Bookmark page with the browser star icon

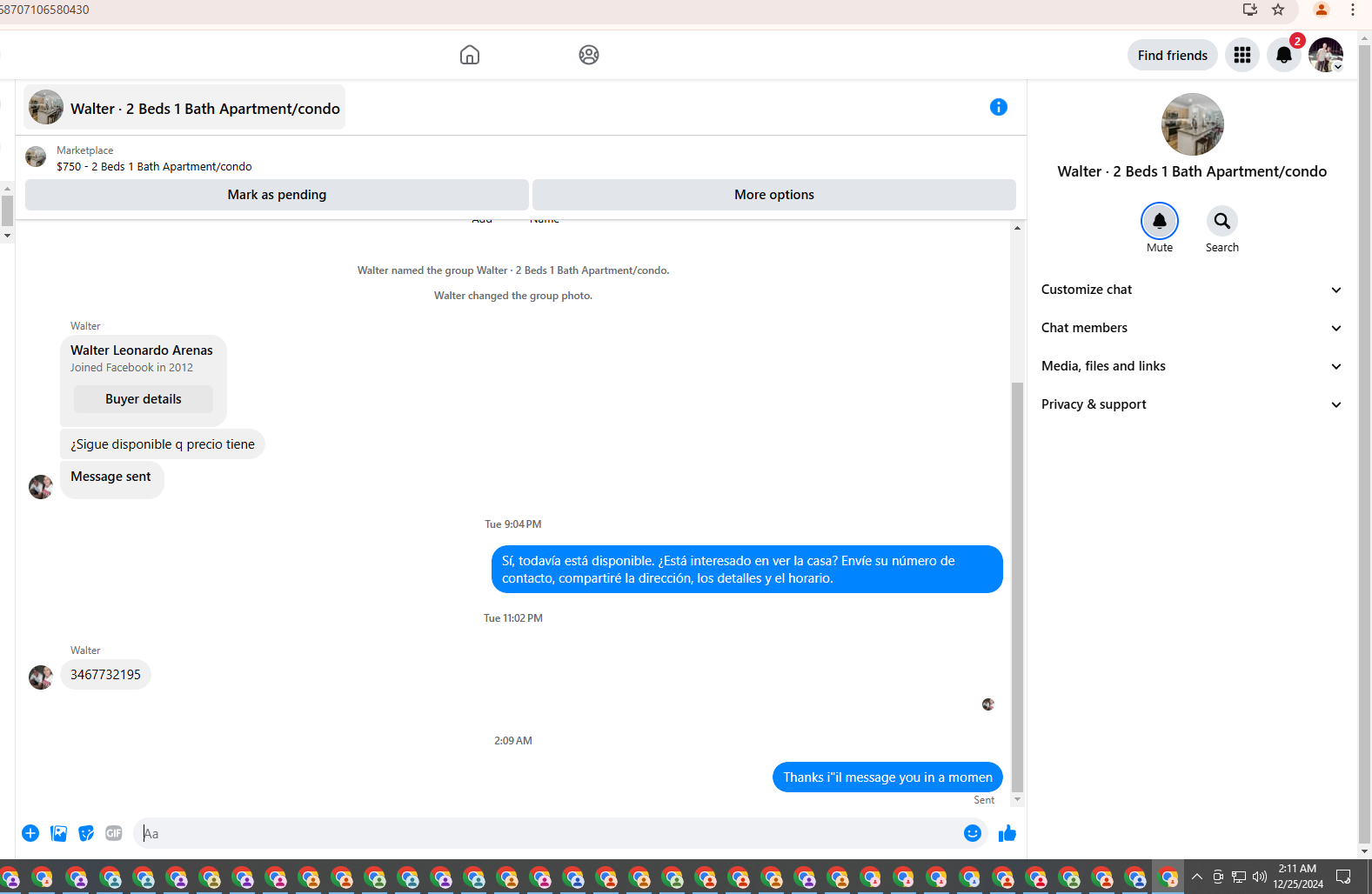(1278, 10)
